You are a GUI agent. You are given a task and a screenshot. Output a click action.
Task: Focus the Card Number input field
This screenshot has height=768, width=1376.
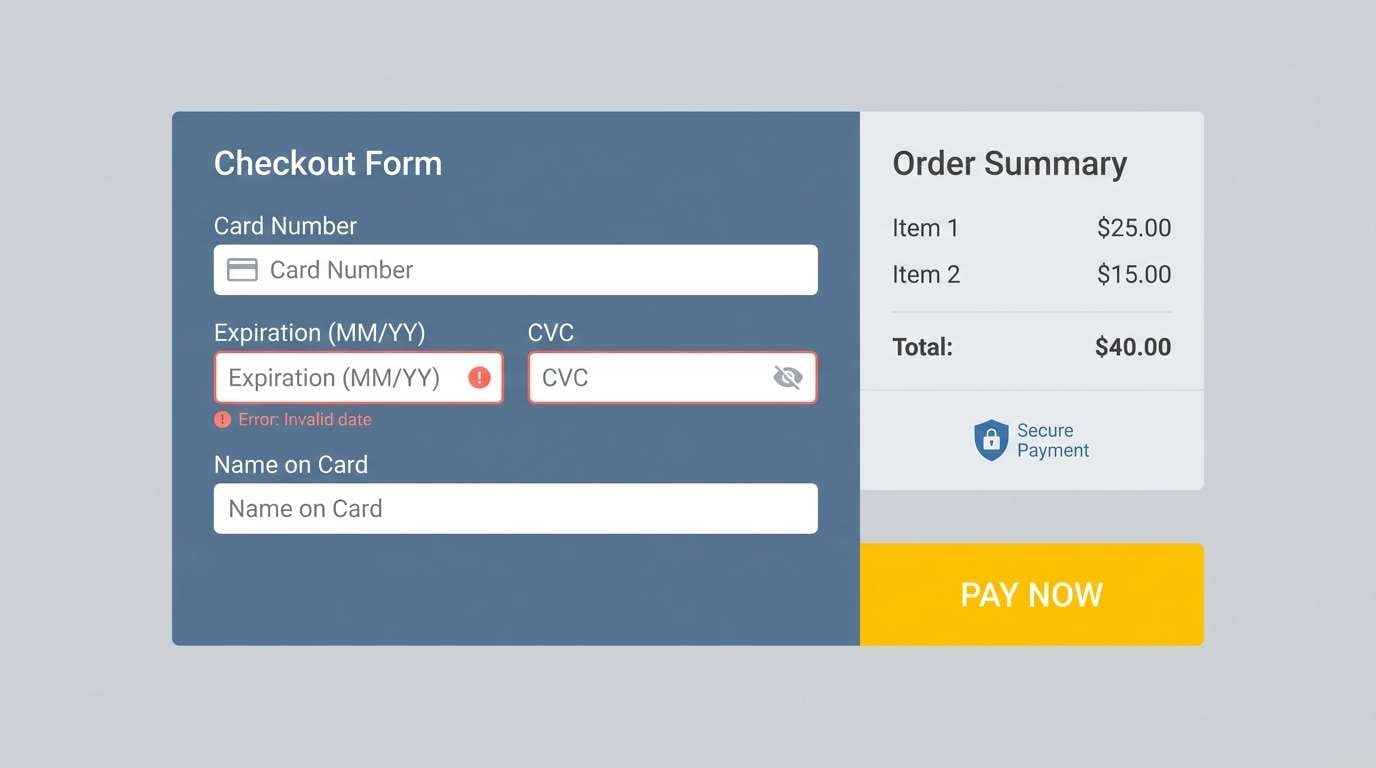pos(516,269)
